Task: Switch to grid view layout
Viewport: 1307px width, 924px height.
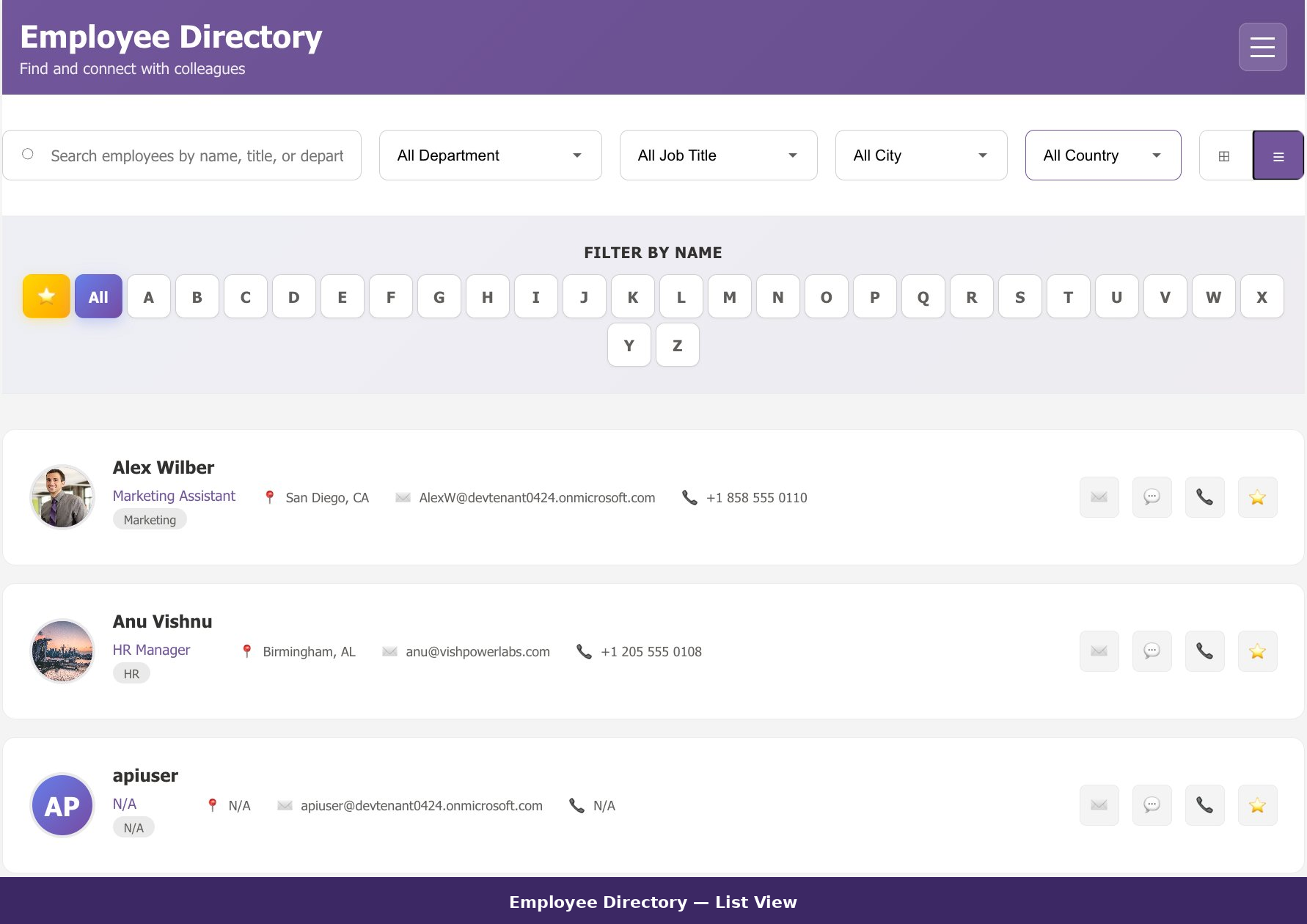Action: click(x=1224, y=155)
